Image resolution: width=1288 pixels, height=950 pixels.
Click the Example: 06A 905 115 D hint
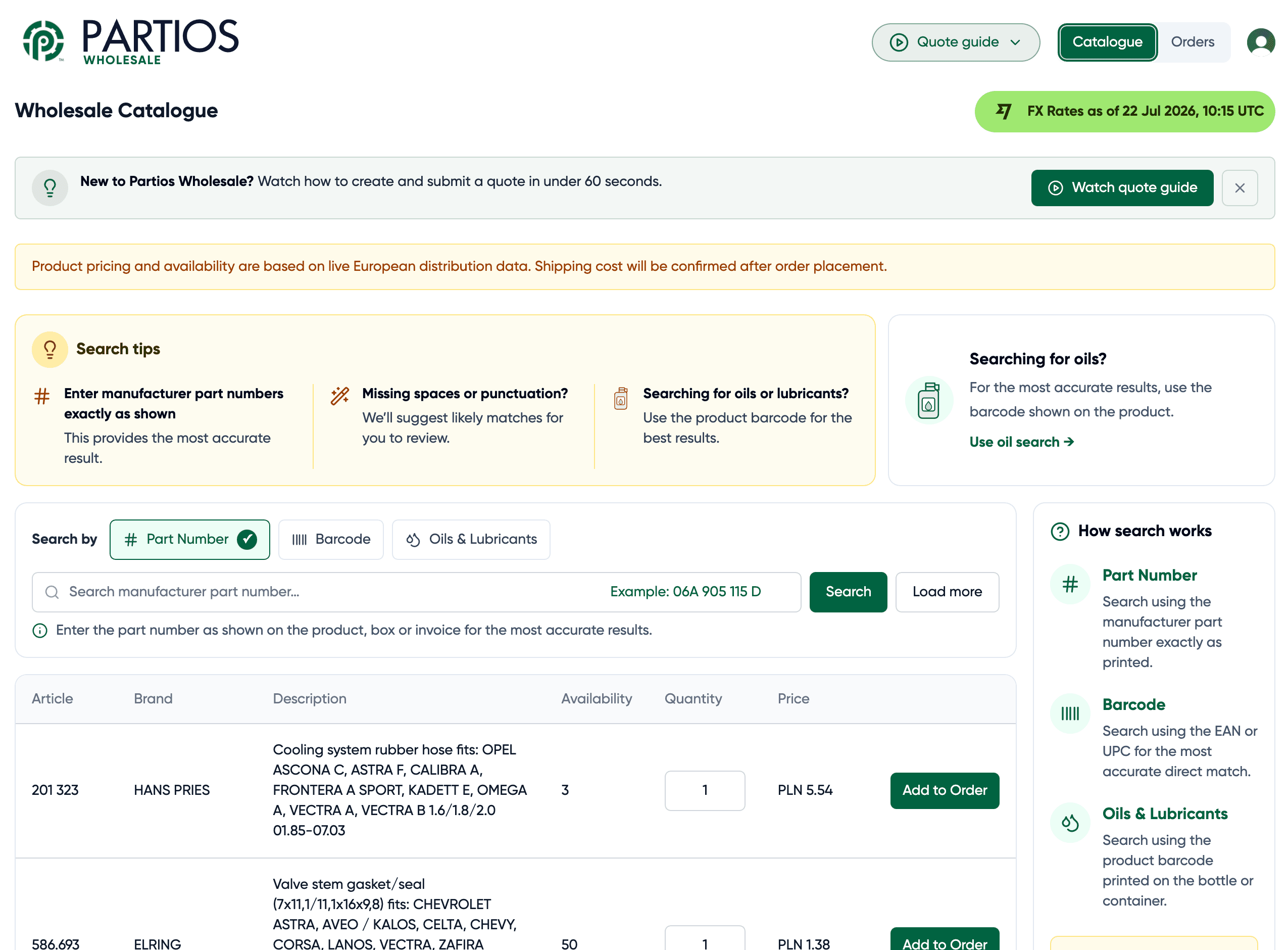coord(685,591)
